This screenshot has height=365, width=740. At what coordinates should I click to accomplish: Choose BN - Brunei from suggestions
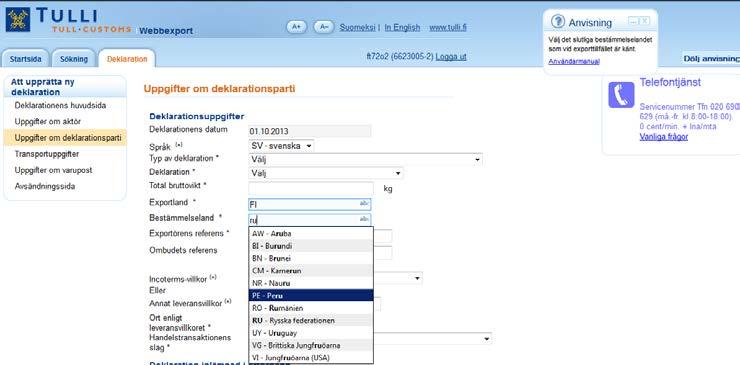(311, 258)
